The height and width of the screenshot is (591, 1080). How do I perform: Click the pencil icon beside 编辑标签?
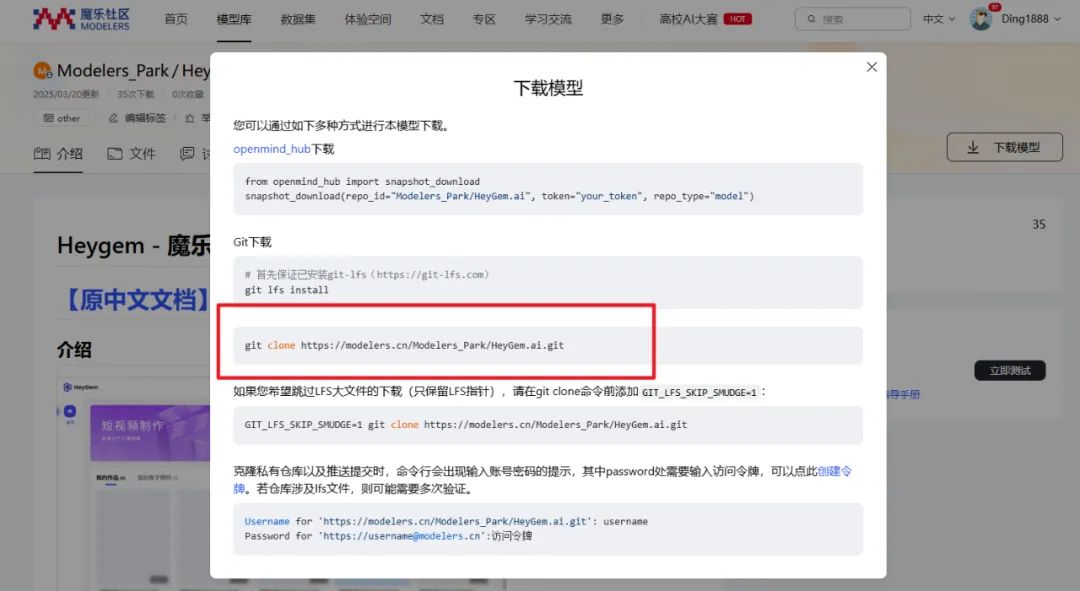(x=114, y=118)
